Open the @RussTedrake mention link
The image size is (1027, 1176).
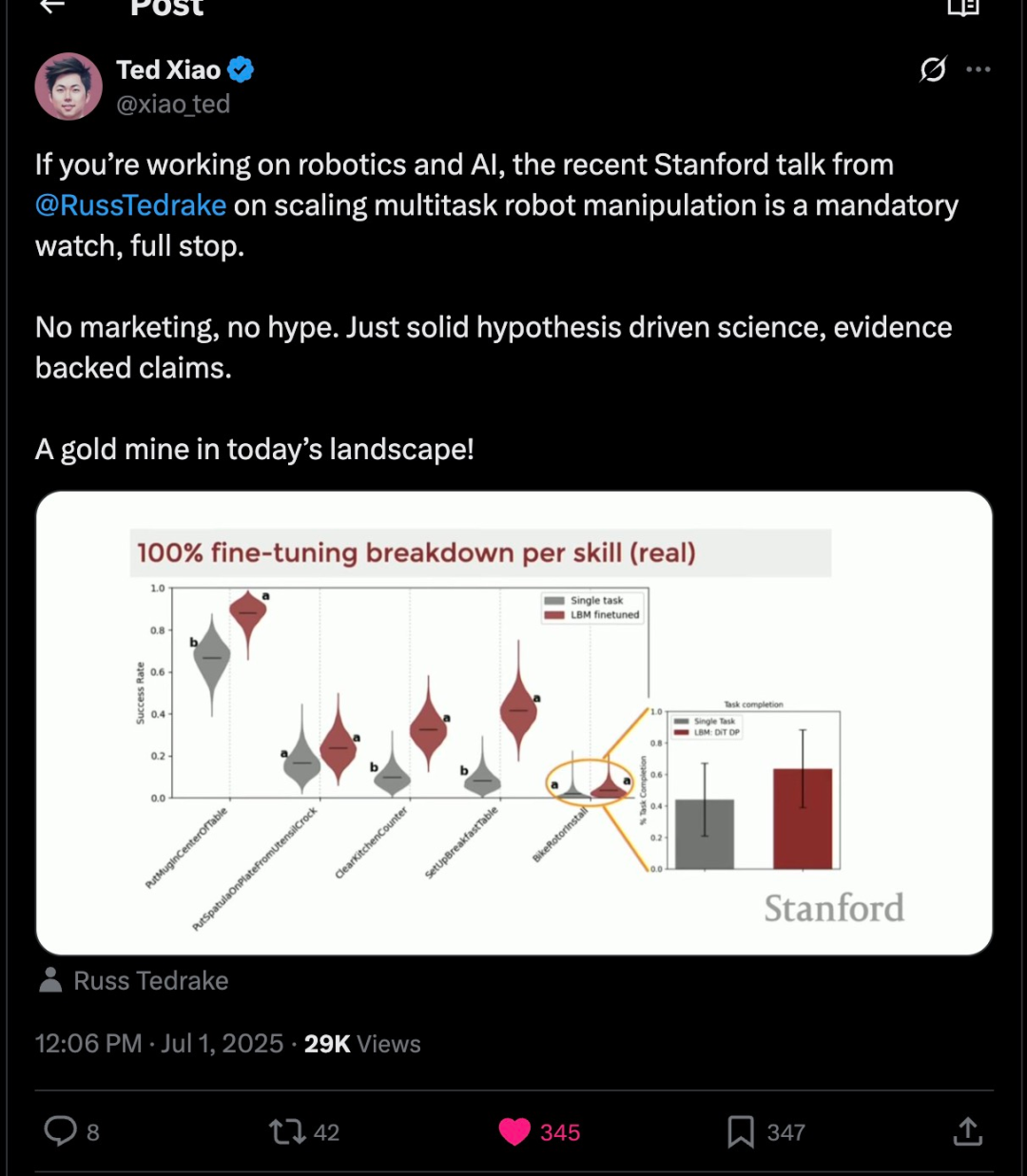click(x=130, y=205)
